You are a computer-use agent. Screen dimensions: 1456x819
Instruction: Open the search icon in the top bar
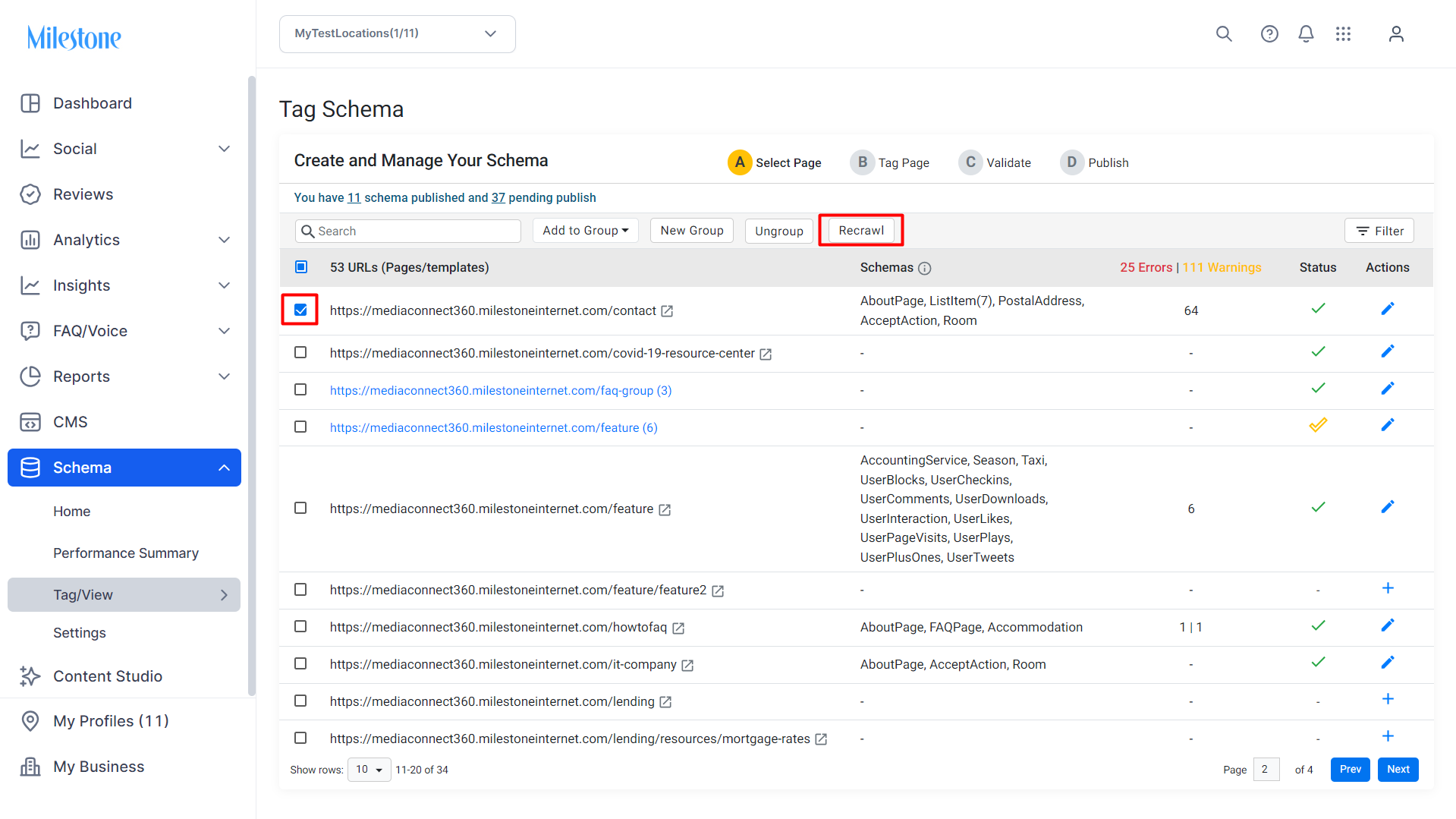1224,34
